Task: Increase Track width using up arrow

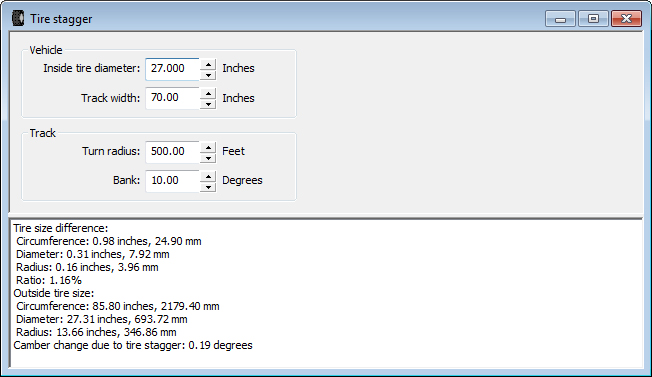Action: click(x=208, y=93)
